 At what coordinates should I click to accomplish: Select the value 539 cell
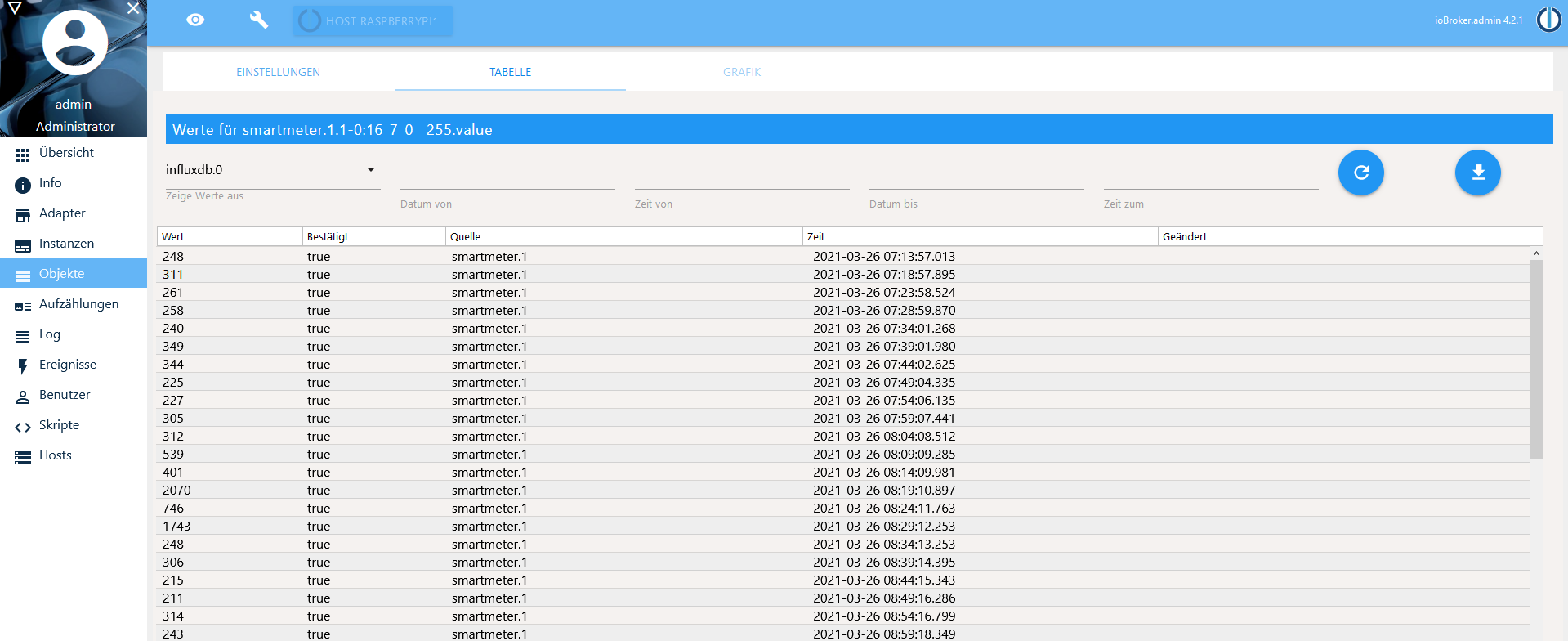click(x=173, y=454)
